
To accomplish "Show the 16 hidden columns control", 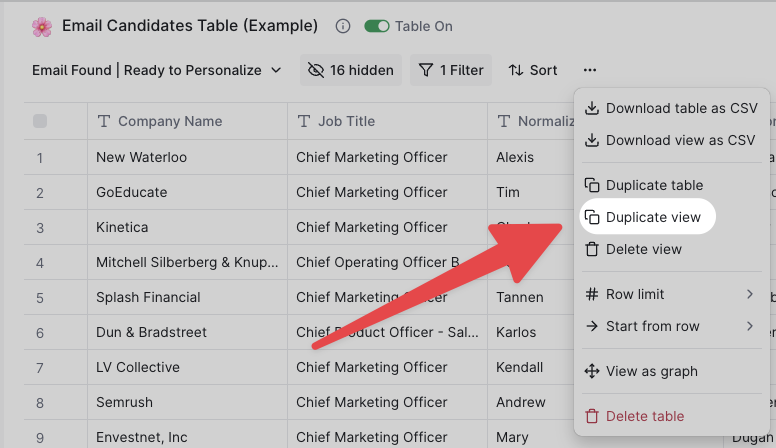I will click(351, 70).
